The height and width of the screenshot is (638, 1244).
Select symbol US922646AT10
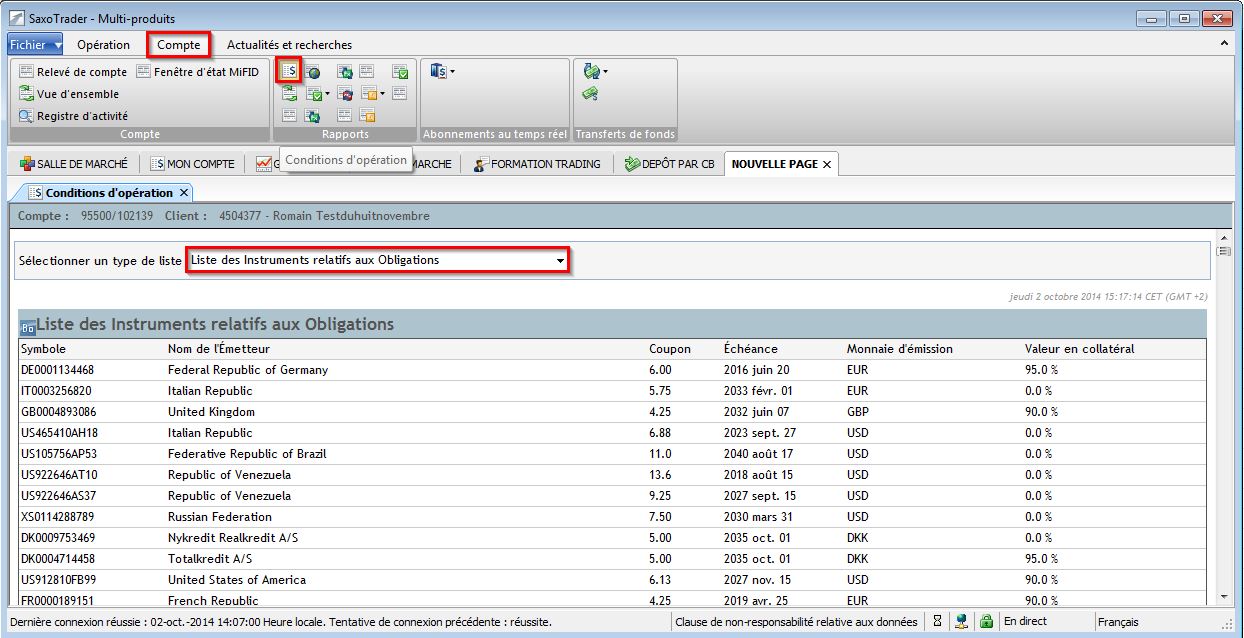click(59, 475)
